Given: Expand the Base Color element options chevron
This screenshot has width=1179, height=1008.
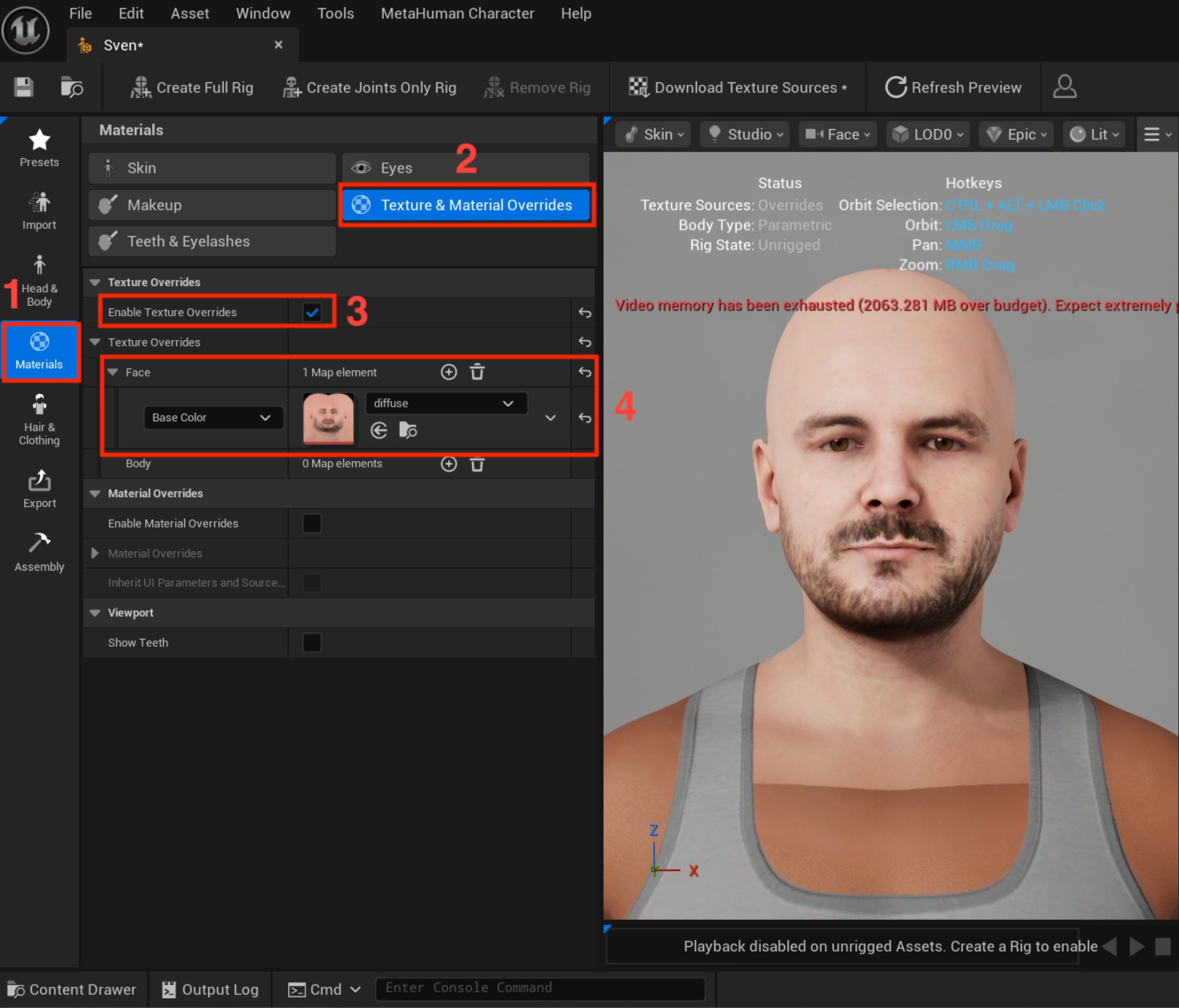Looking at the screenshot, I should pyautogui.click(x=550, y=418).
